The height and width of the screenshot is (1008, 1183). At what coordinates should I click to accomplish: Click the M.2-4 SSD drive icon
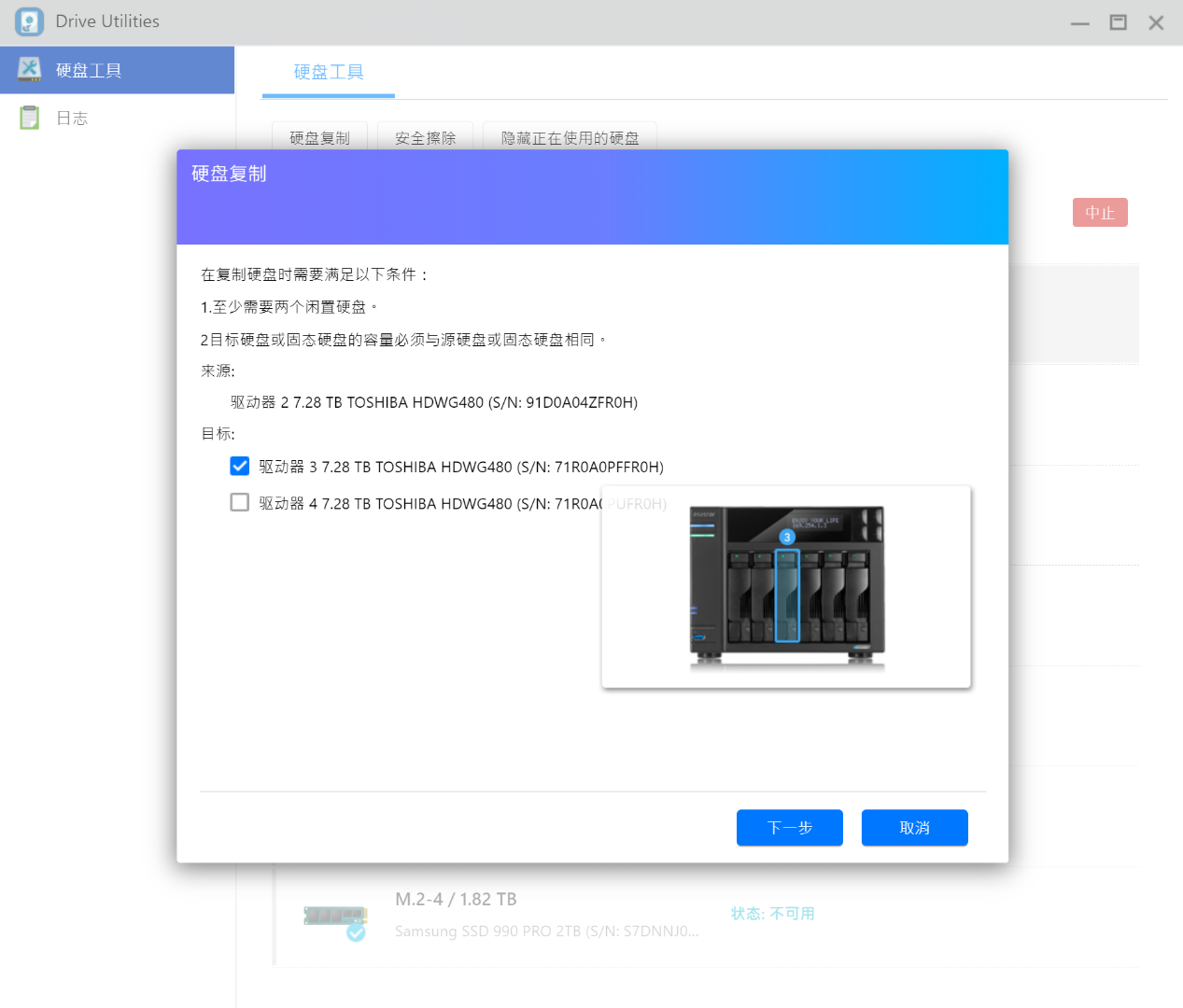(x=335, y=917)
